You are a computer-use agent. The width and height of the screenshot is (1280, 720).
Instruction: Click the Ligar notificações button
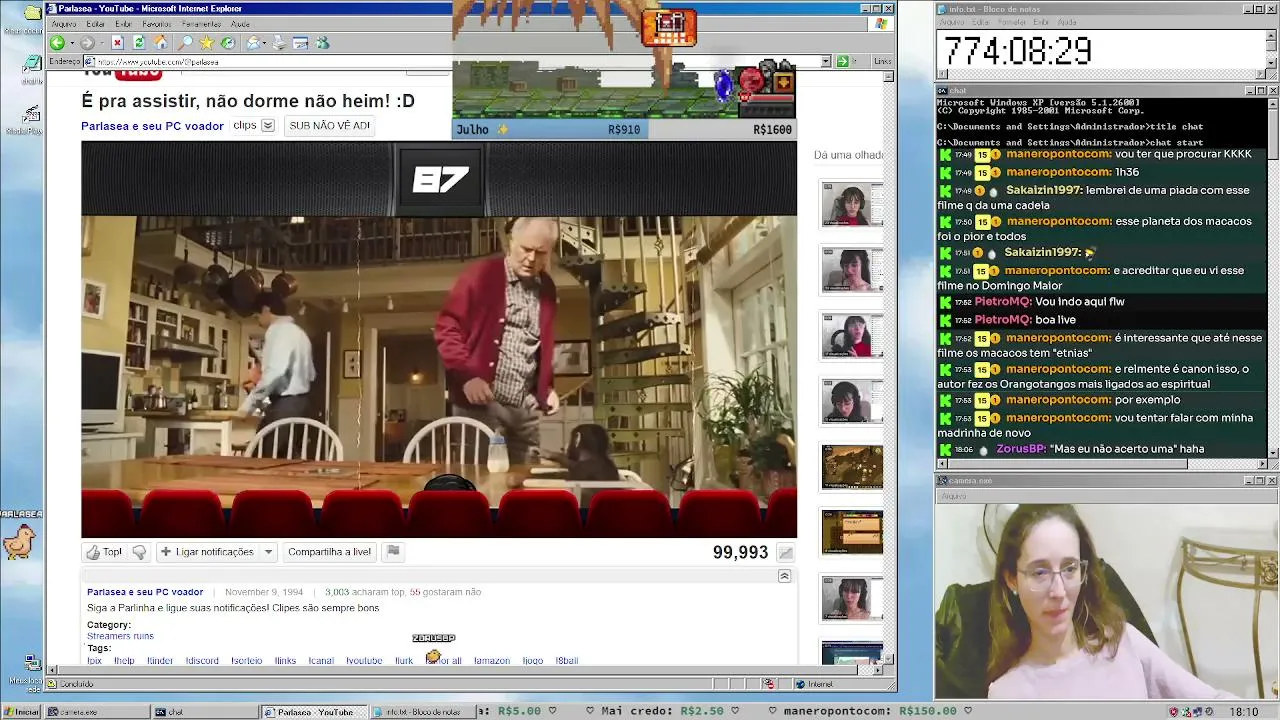point(207,552)
